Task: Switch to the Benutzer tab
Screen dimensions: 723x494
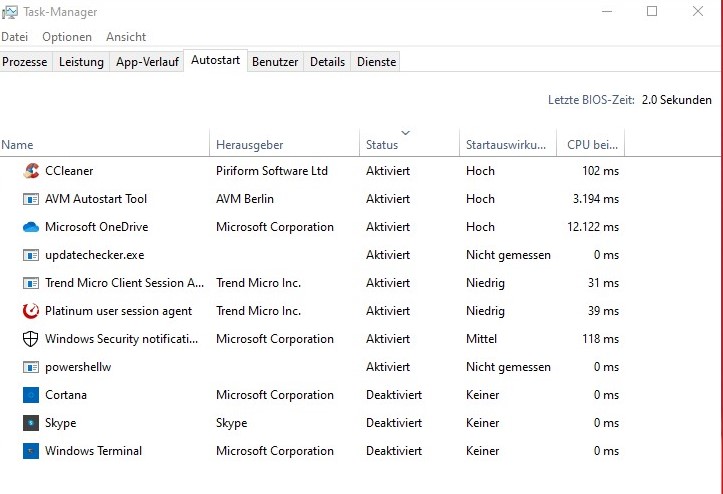Action: [275, 62]
